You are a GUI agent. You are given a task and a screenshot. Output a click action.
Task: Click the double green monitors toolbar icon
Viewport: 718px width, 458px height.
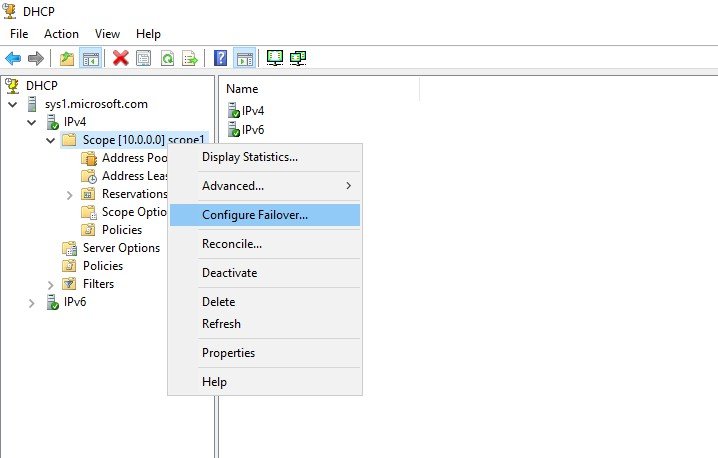coord(298,58)
